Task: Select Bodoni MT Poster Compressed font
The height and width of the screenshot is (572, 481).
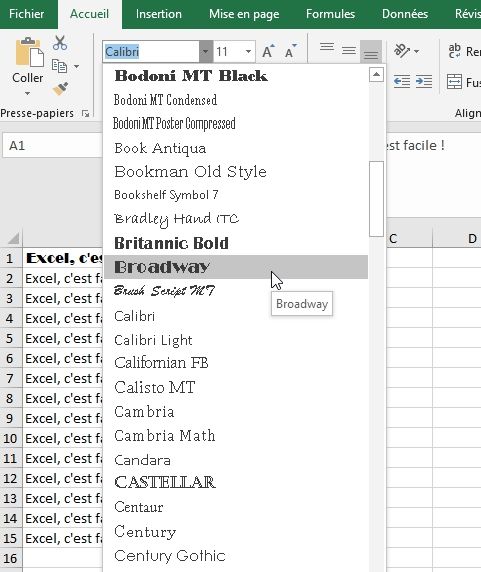Action: (x=236, y=124)
